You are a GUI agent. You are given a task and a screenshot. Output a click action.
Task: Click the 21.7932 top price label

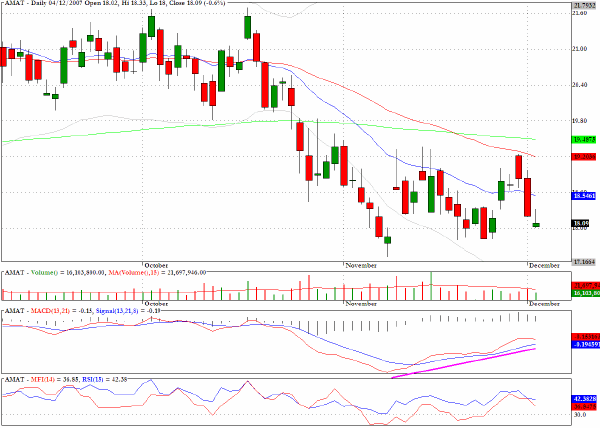(x=584, y=5)
